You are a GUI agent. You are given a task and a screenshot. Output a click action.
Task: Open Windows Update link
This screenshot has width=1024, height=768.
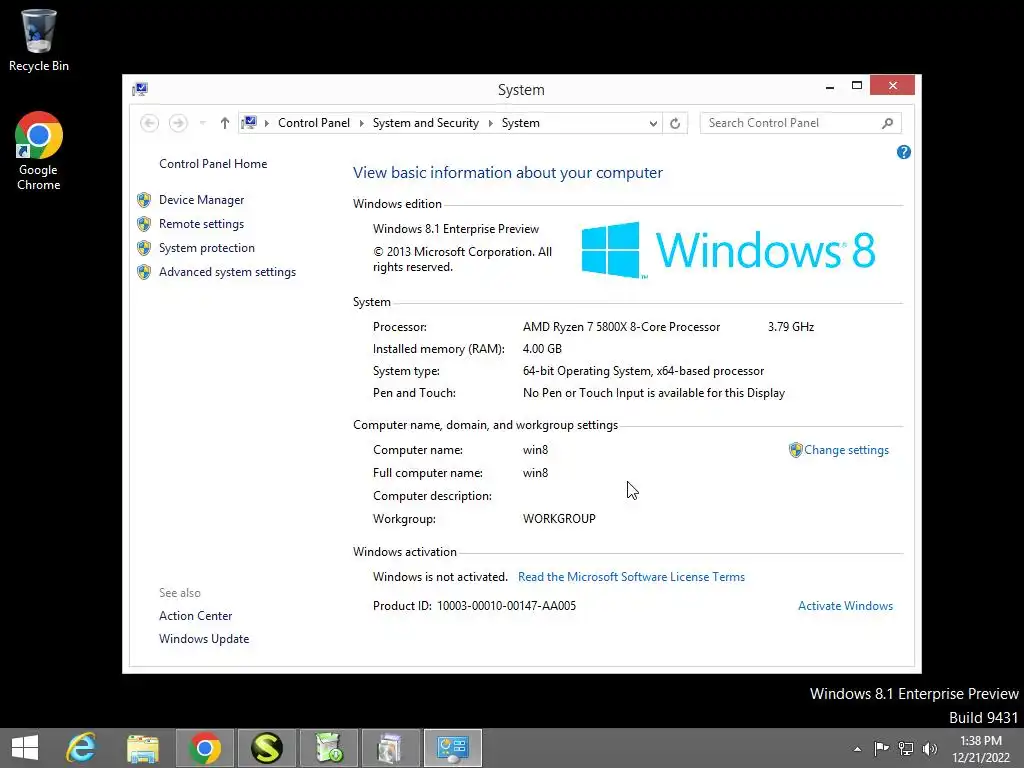point(204,639)
